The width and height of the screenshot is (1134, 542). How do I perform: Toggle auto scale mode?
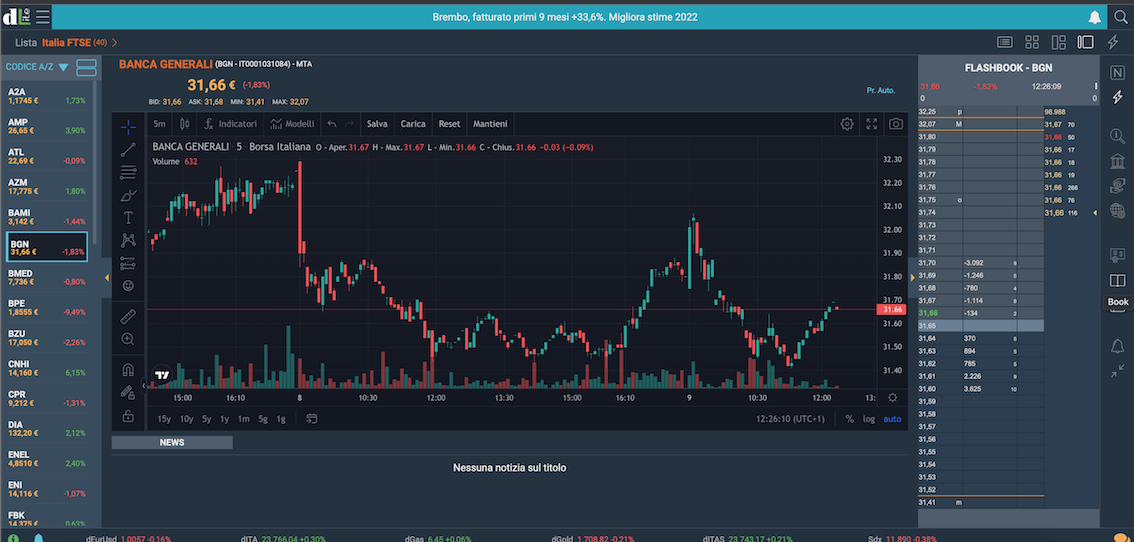point(892,419)
